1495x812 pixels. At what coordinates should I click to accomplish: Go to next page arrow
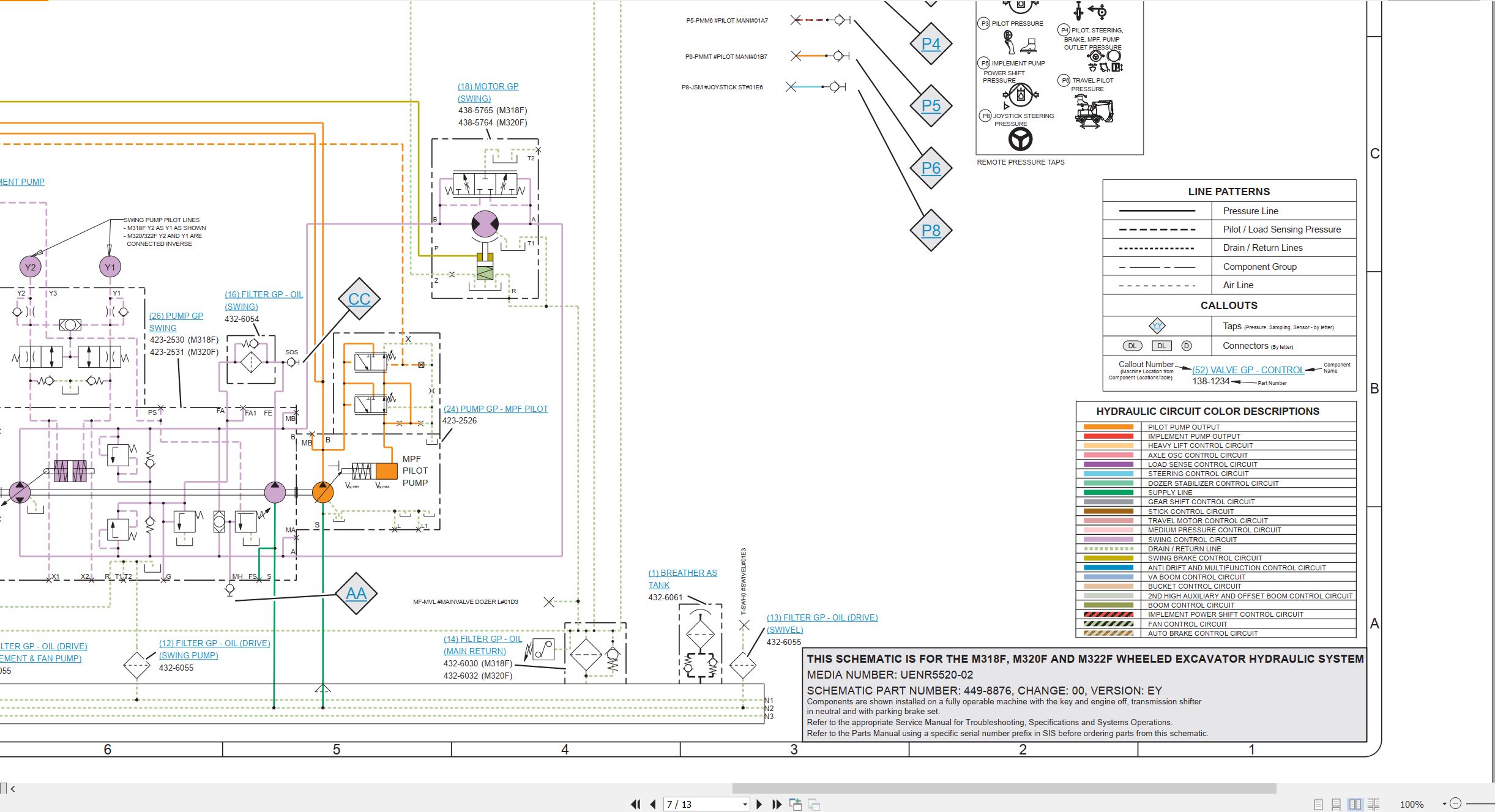pyautogui.click(x=759, y=804)
